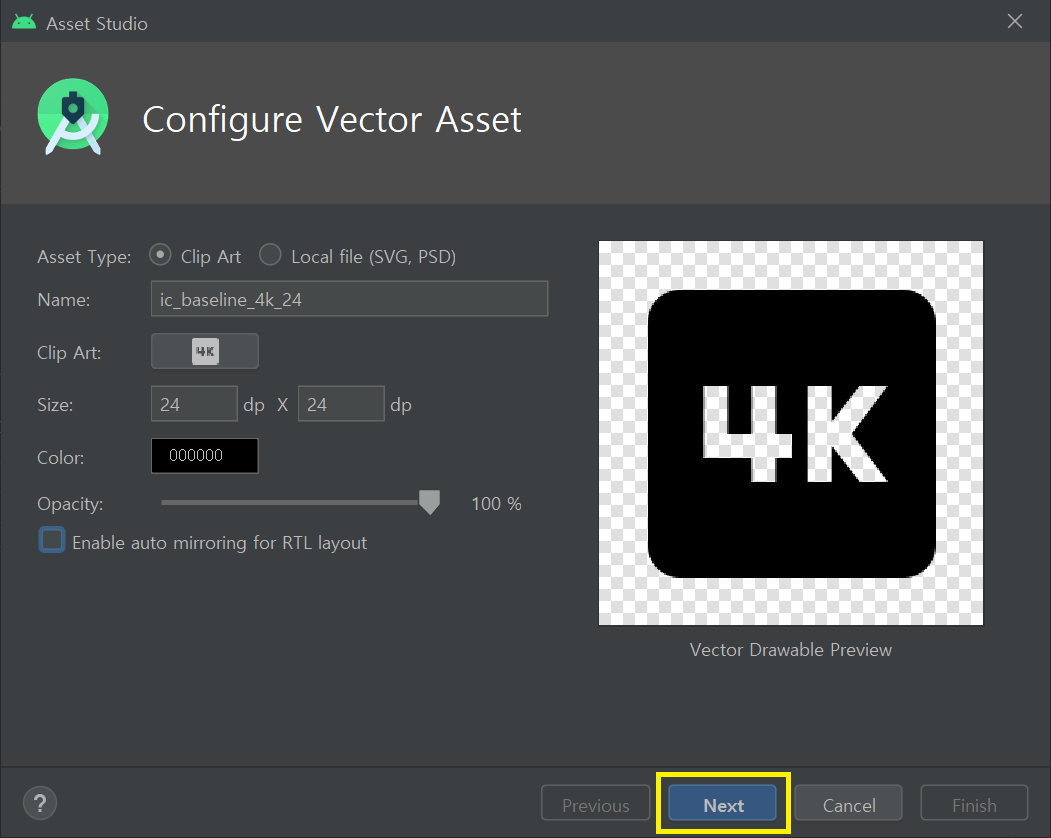
Task: Click the 4K clip art icon button
Action: 205,352
